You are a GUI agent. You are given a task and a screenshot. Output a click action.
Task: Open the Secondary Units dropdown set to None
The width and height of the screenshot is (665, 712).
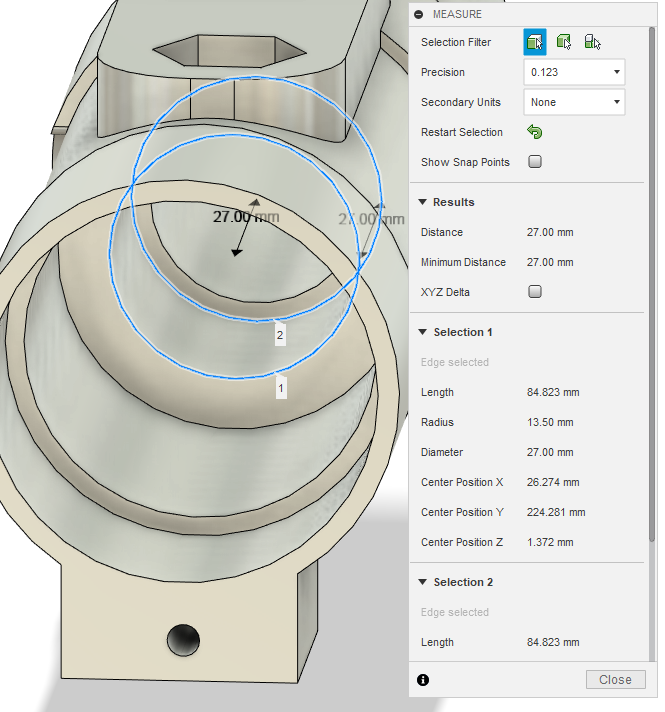click(574, 102)
